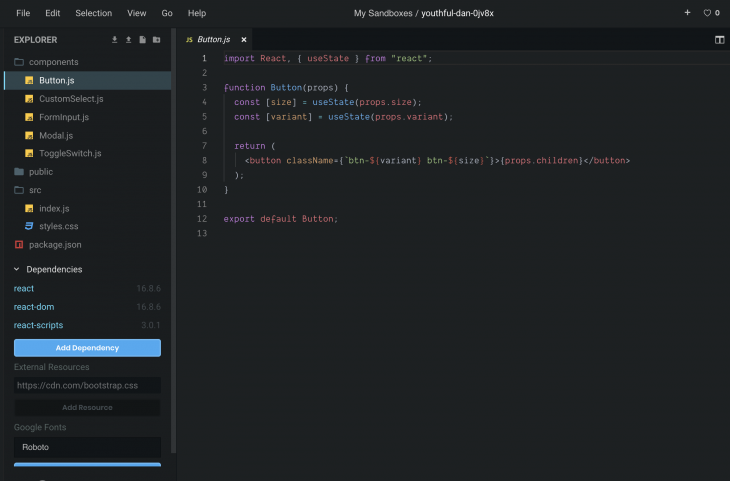The image size is (730, 481).
Task: Expand the public folder
Action: pos(41,172)
